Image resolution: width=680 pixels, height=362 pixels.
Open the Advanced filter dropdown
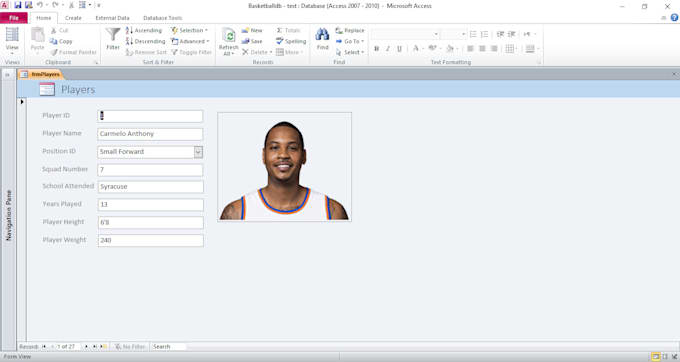[190, 41]
